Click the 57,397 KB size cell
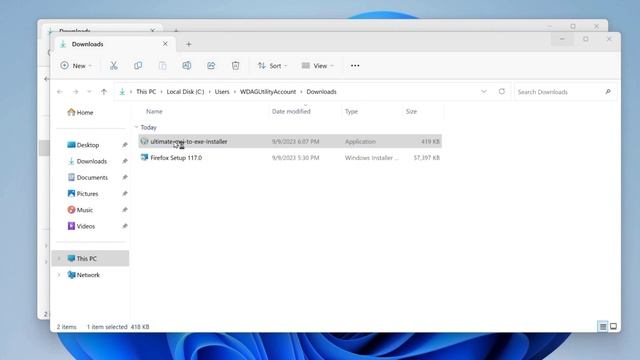The image size is (640, 360). click(427, 158)
